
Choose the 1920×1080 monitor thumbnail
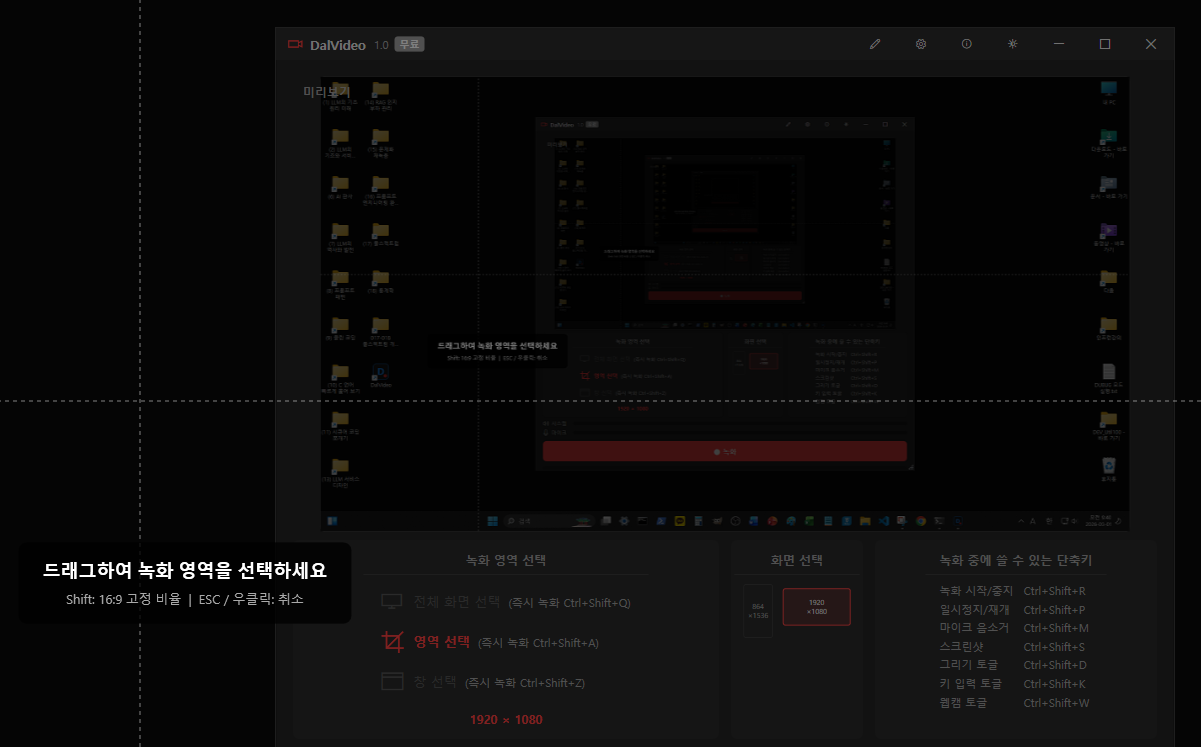816,607
